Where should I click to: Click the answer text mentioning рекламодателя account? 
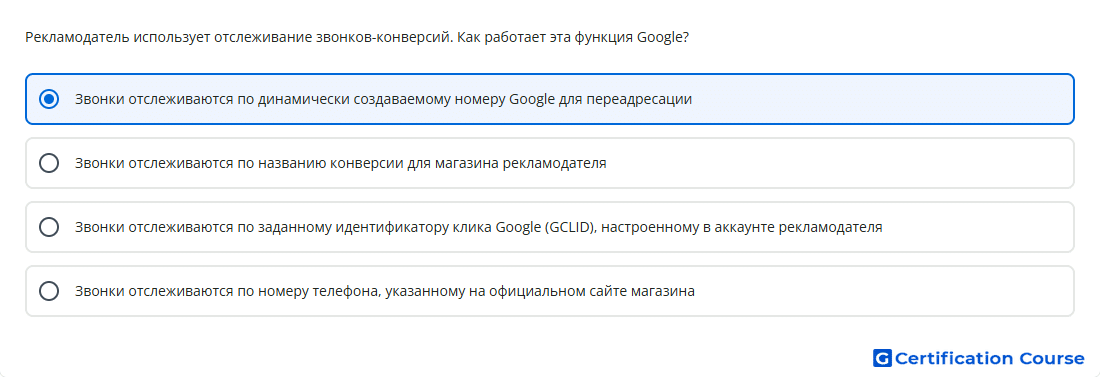point(478,227)
